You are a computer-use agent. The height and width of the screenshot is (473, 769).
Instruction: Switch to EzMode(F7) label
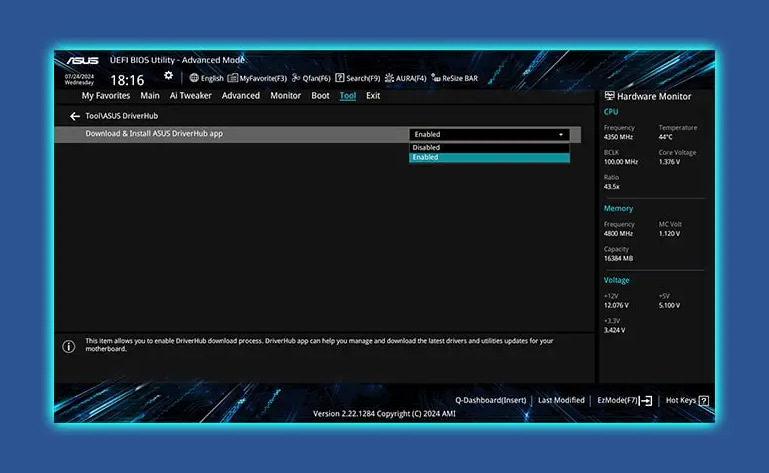click(617, 400)
